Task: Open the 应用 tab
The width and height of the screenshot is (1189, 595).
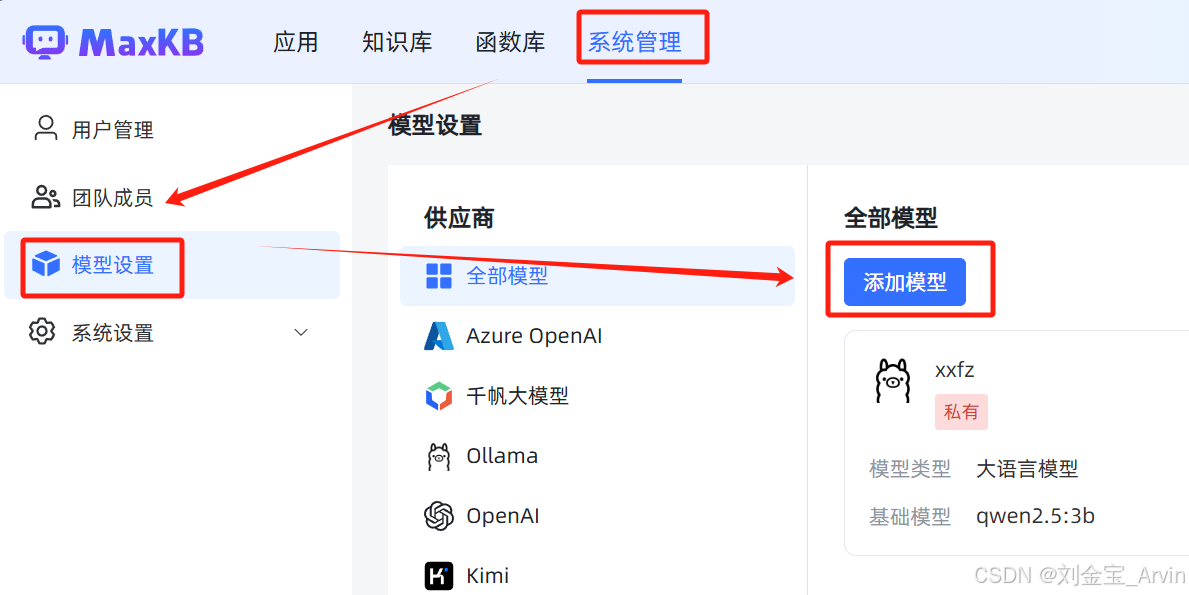Action: [x=296, y=42]
